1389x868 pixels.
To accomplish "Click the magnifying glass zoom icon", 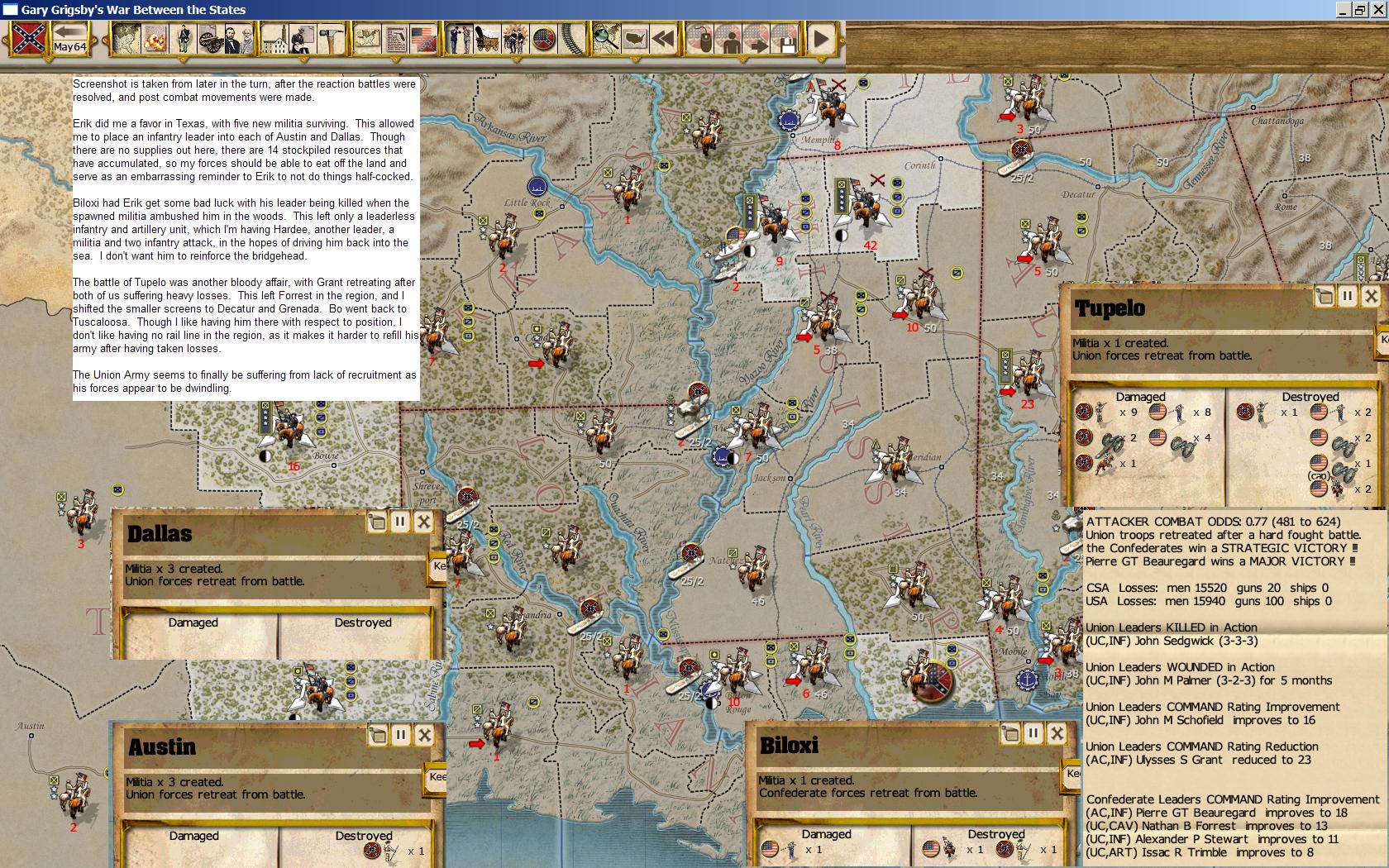I will coord(606,38).
